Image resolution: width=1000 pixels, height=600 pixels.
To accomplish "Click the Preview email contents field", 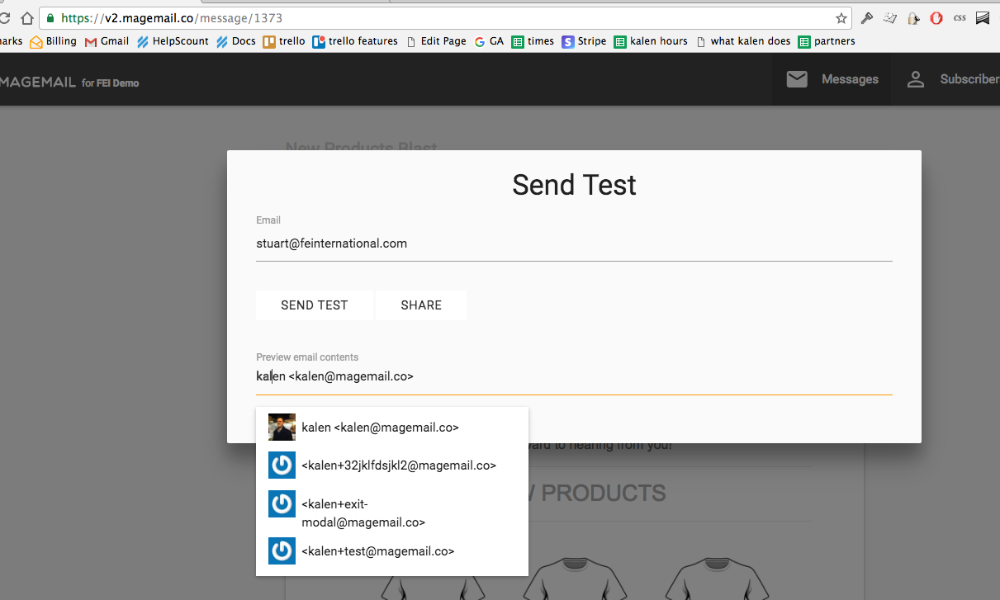I will coord(573,376).
